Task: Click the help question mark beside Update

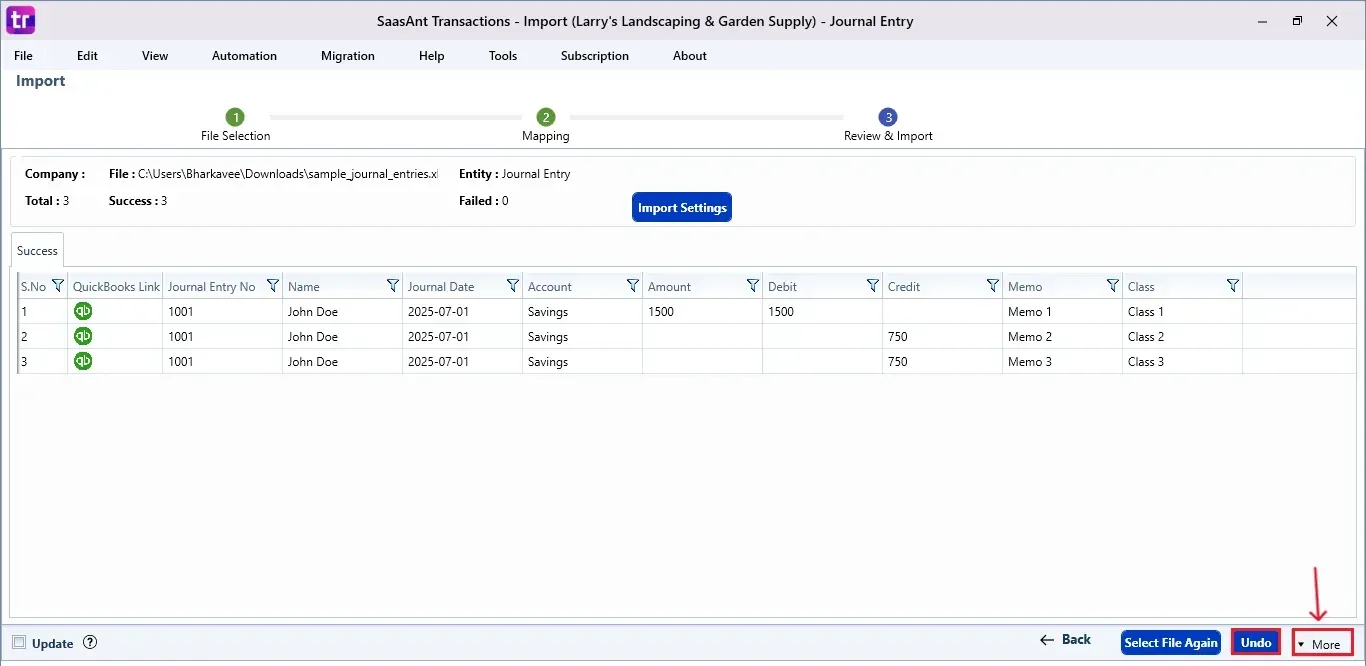Action: [90, 643]
